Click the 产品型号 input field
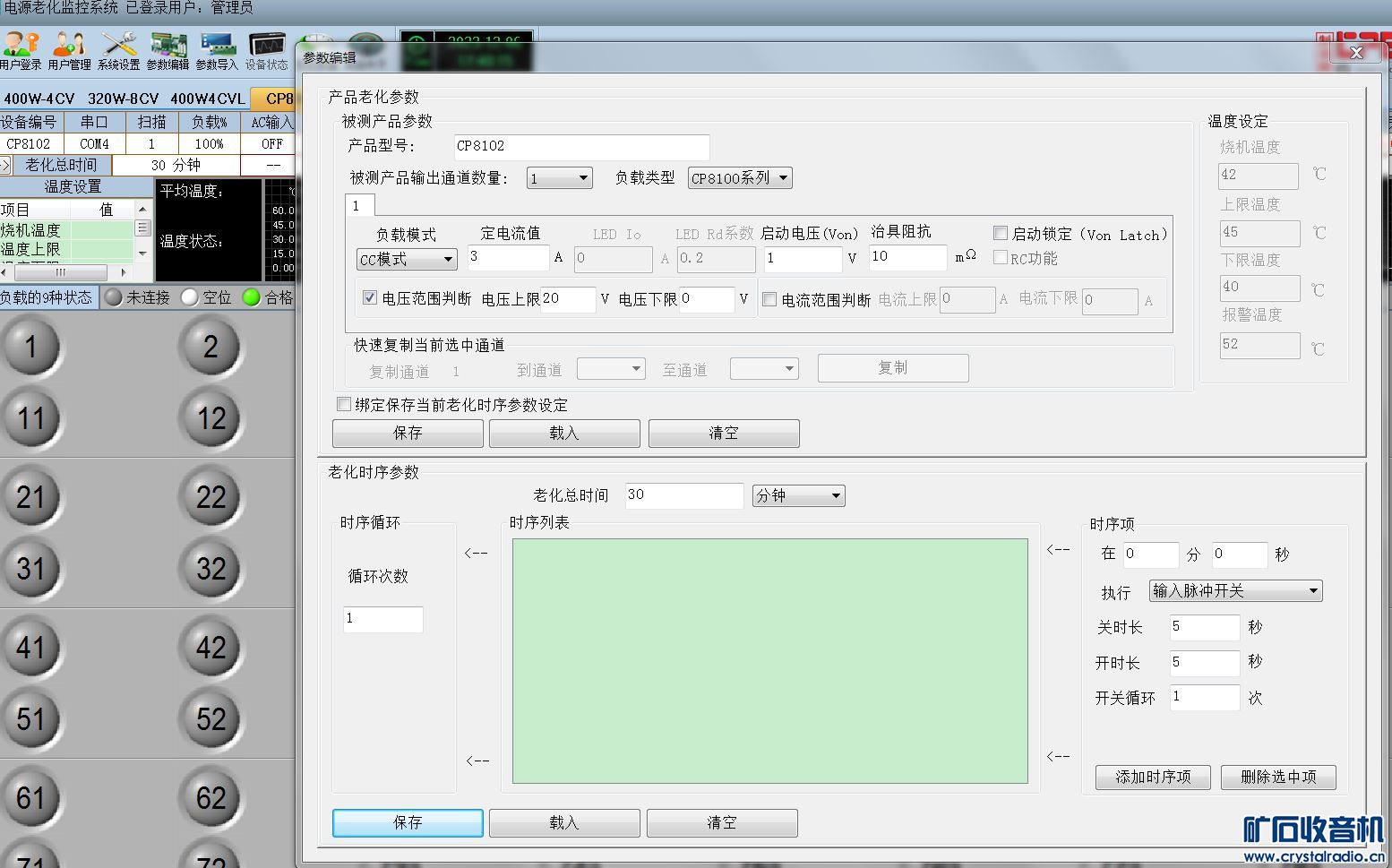This screenshot has width=1392, height=868. 581,146
